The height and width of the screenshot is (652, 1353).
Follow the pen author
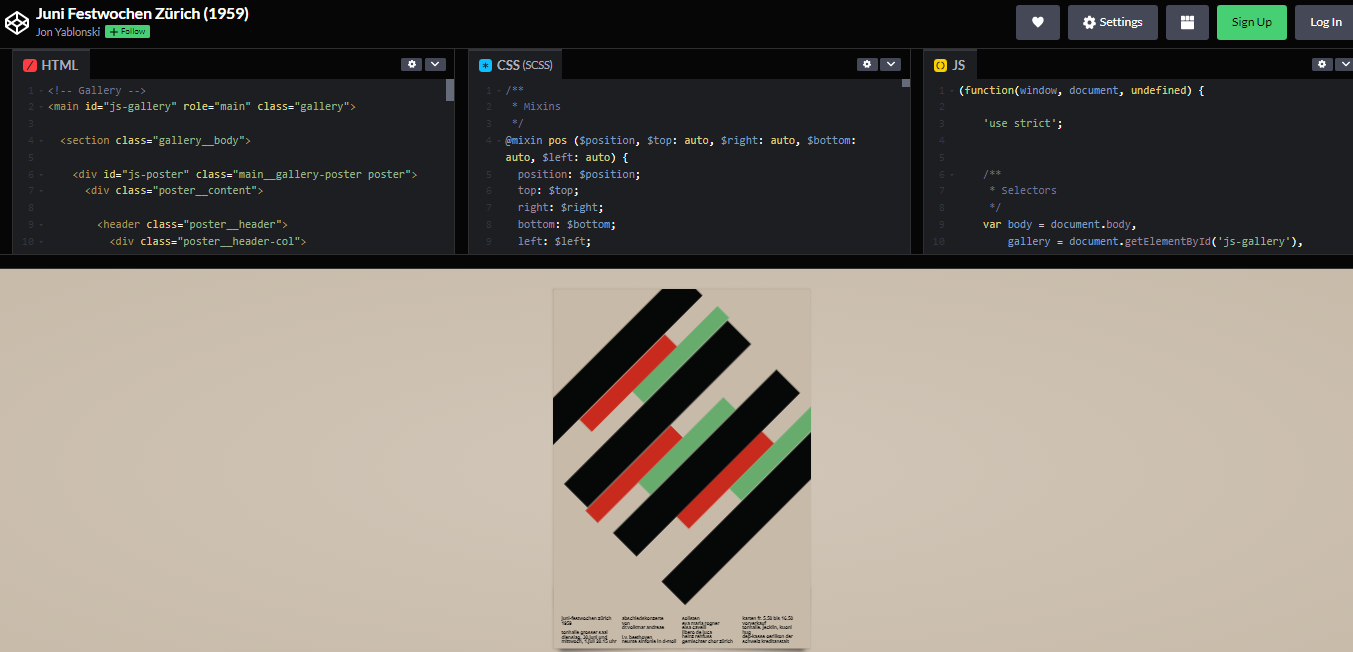[x=127, y=32]
